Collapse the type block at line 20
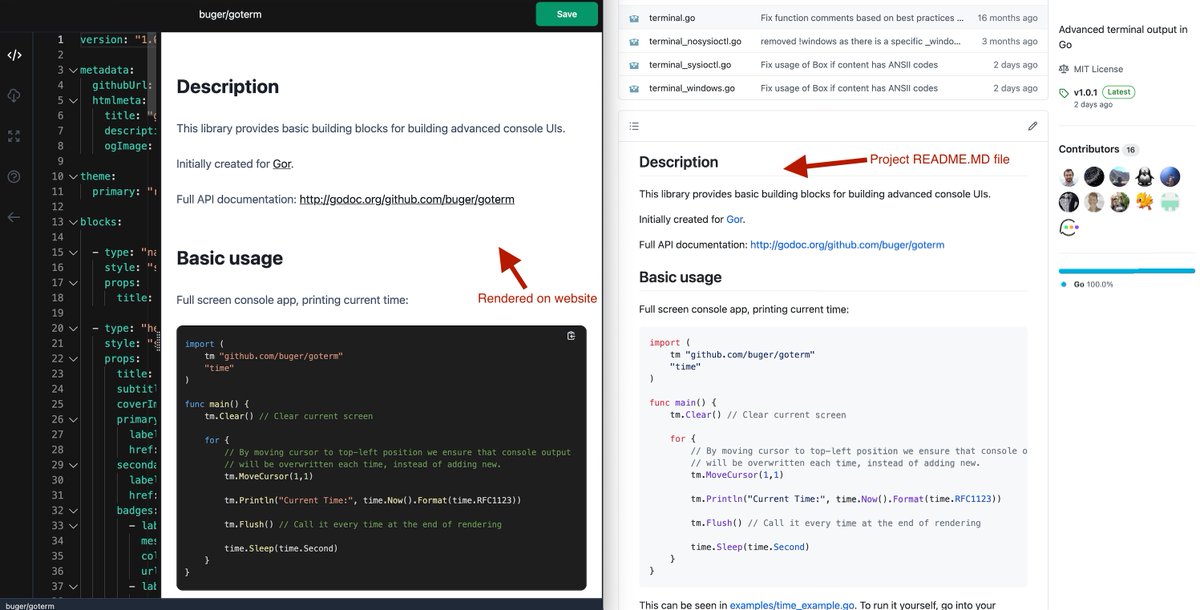Screen dimensions: 1200x610 pyautogui.click(x=73, y=328)
